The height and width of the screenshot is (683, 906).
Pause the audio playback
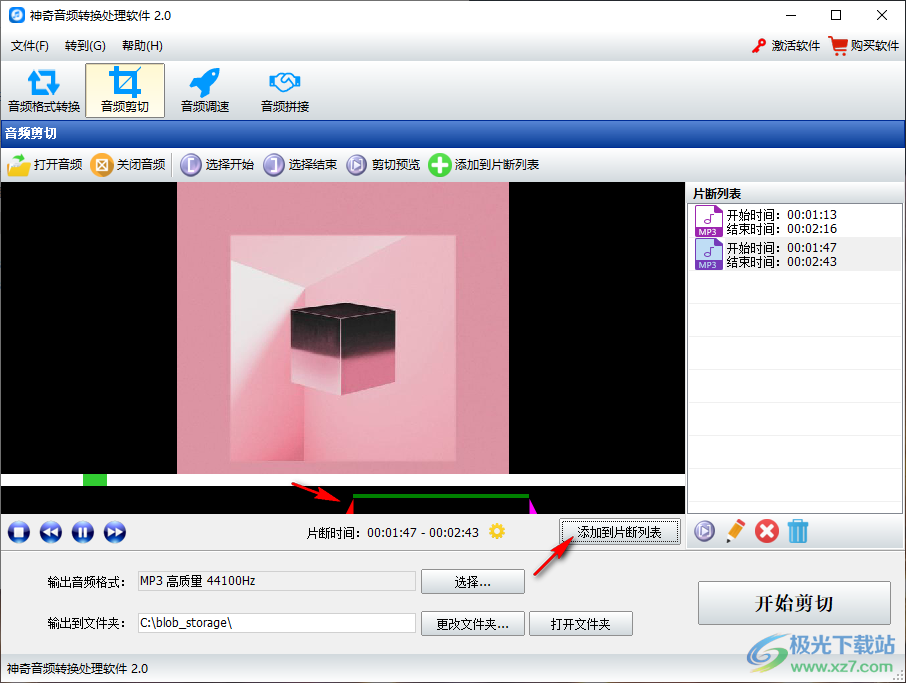coord(83,532)
